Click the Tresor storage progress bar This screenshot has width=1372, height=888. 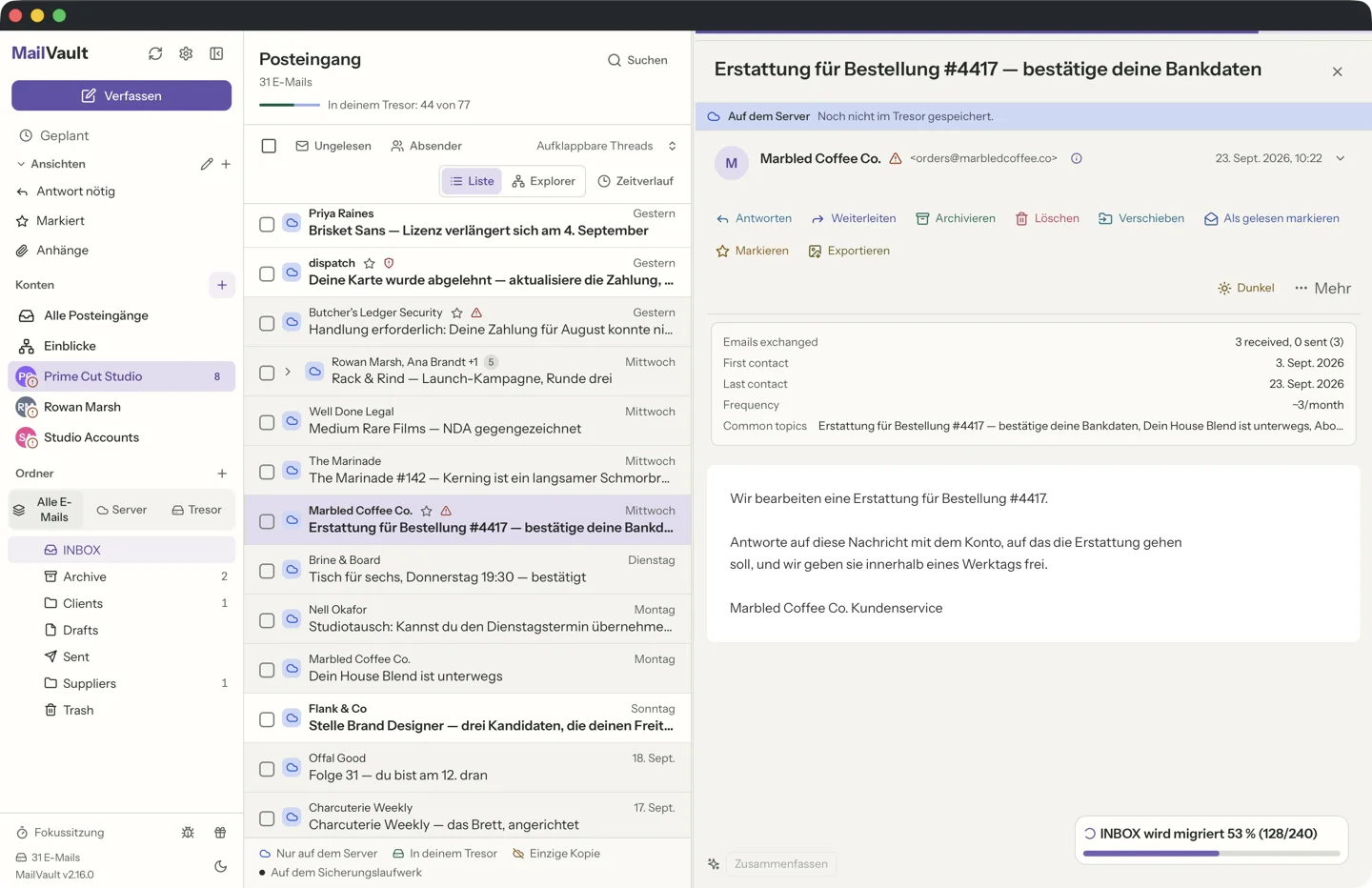pos(290,105)
